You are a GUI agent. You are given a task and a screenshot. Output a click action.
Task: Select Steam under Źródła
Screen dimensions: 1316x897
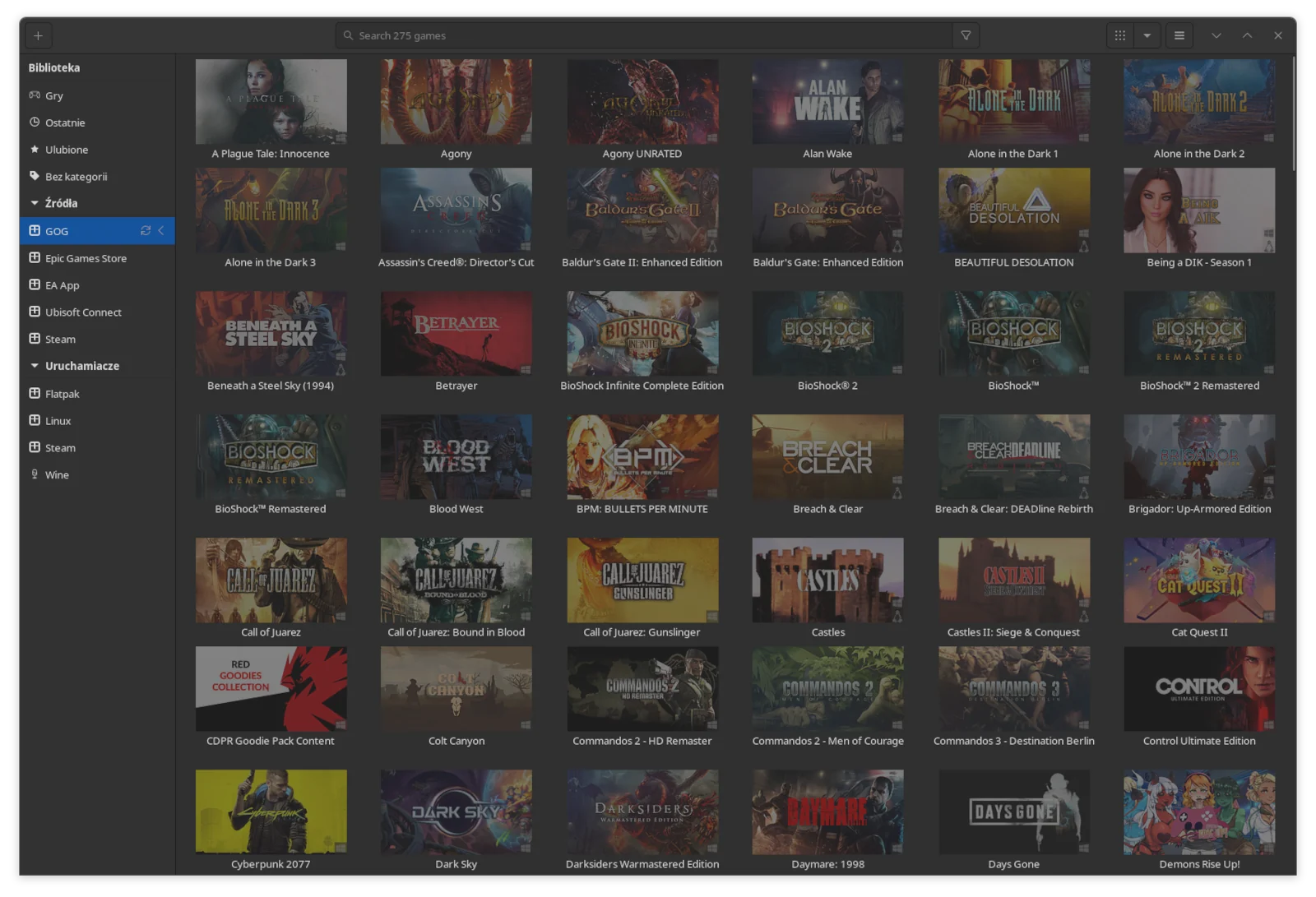coord(97,339)
